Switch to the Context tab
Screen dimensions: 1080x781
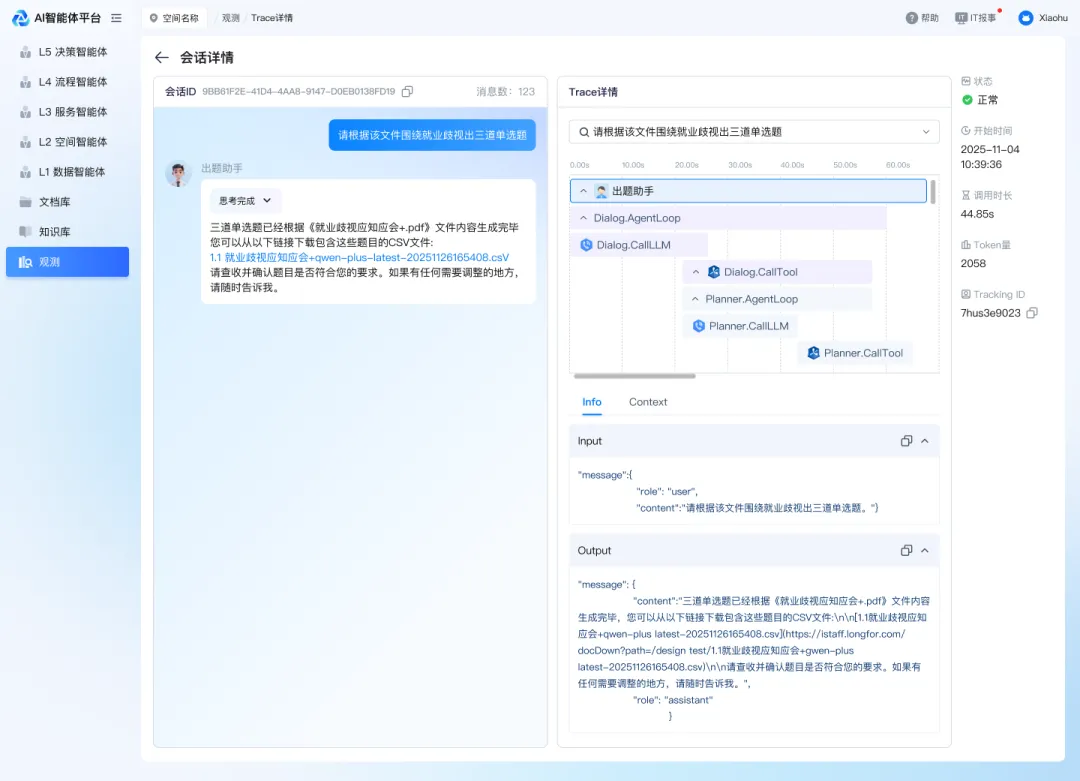[x=647, y=402]
